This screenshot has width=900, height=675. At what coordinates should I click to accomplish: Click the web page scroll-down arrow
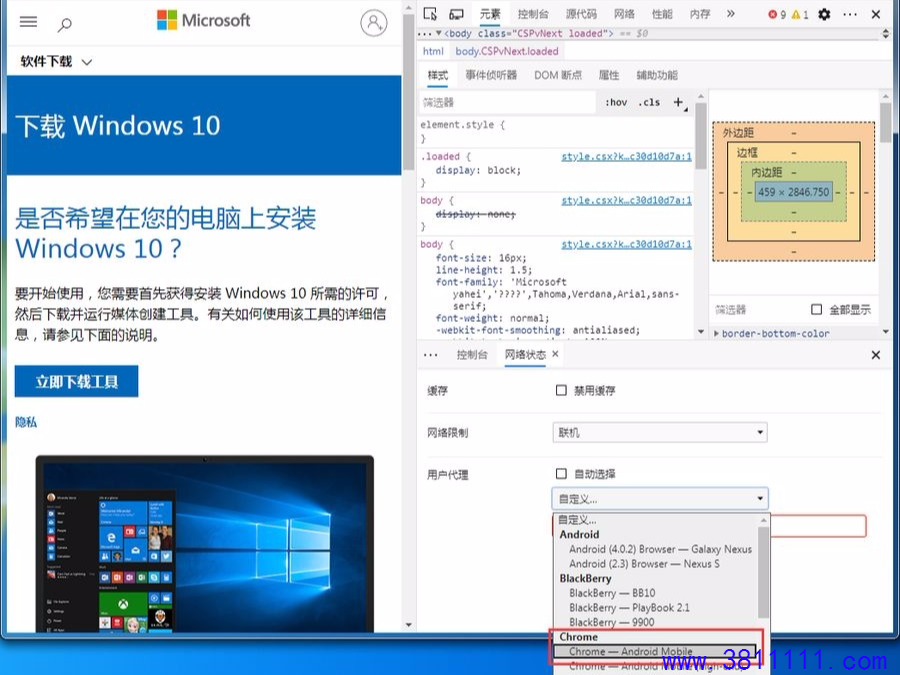[x=409, y=624]
